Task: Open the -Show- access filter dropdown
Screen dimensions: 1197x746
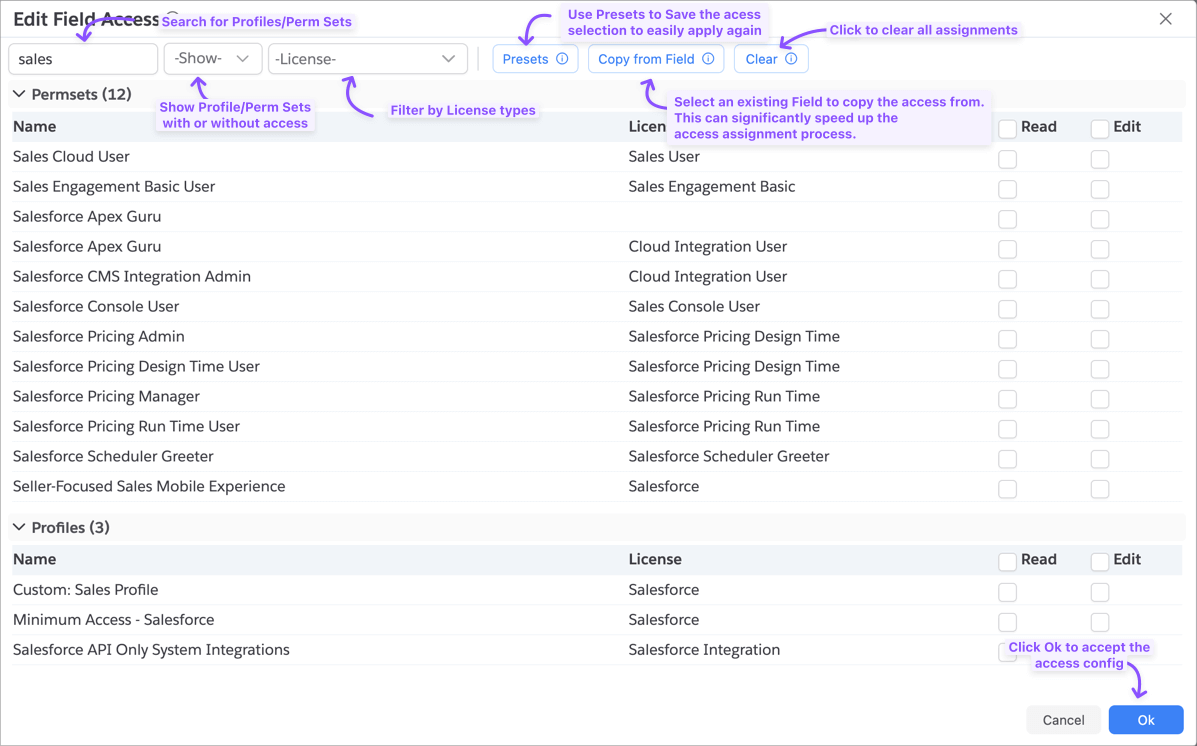Action: point(212,59)
